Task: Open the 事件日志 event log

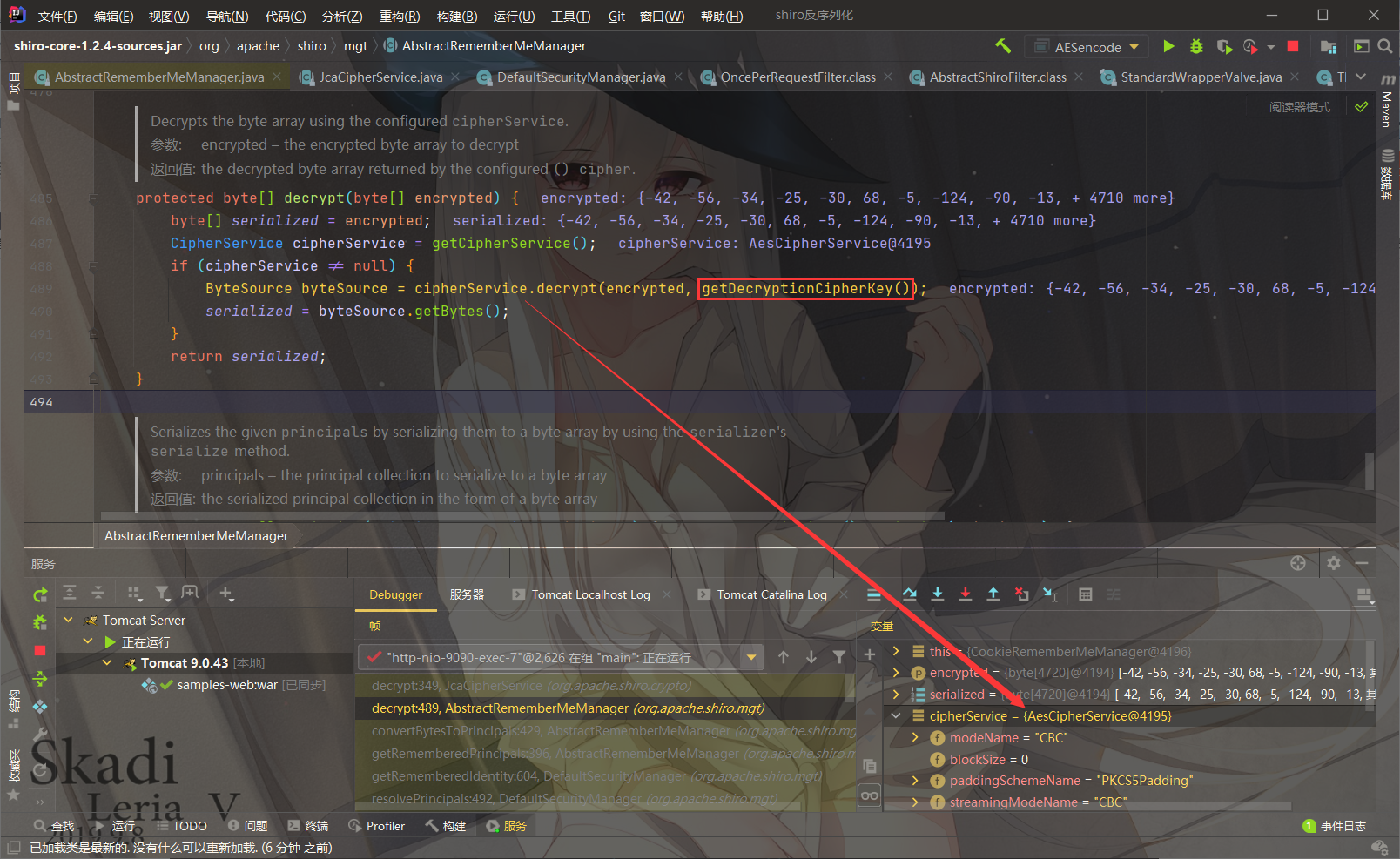Action: [x=1334, y=826]
